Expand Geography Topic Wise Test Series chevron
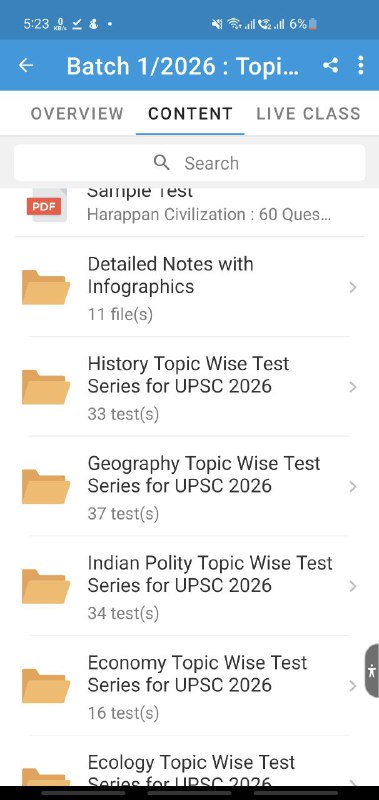Image resolution: width=379 pixels, height=800 pixels. [x=352, y=487]
